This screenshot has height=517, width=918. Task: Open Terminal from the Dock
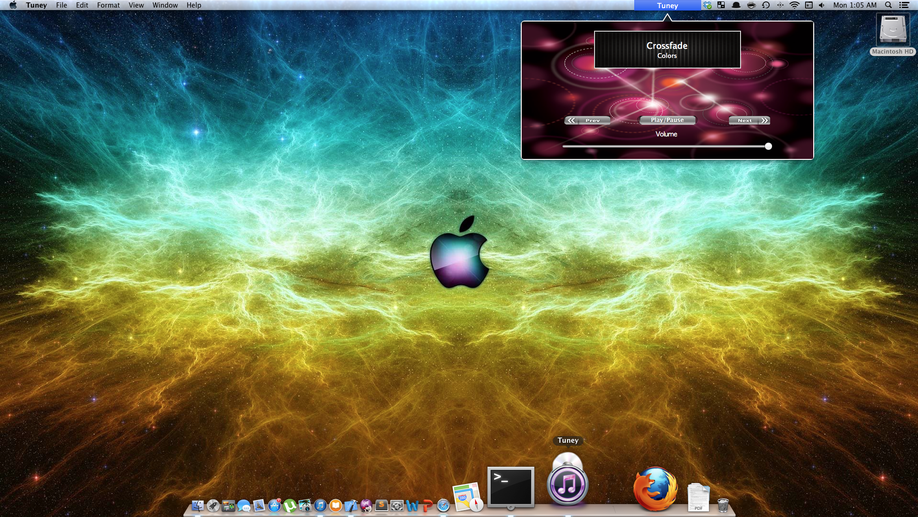(511, 487)
